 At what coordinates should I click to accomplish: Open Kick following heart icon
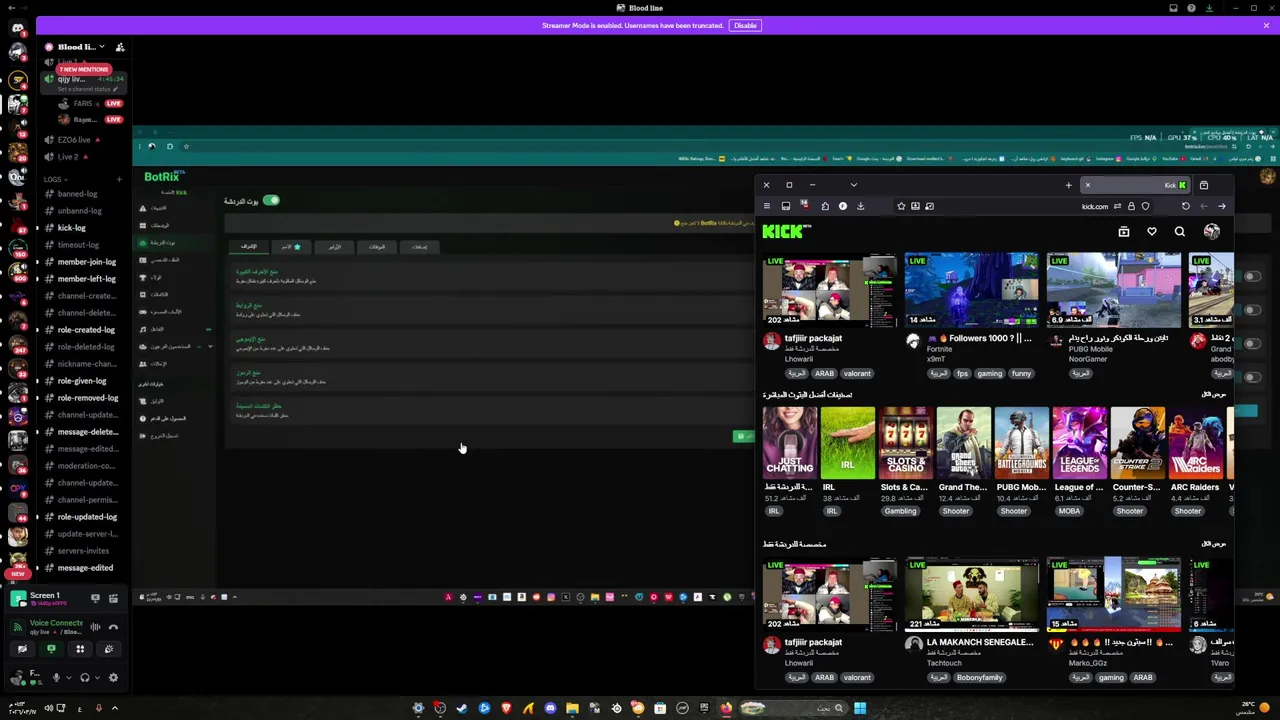point(1152,232)
